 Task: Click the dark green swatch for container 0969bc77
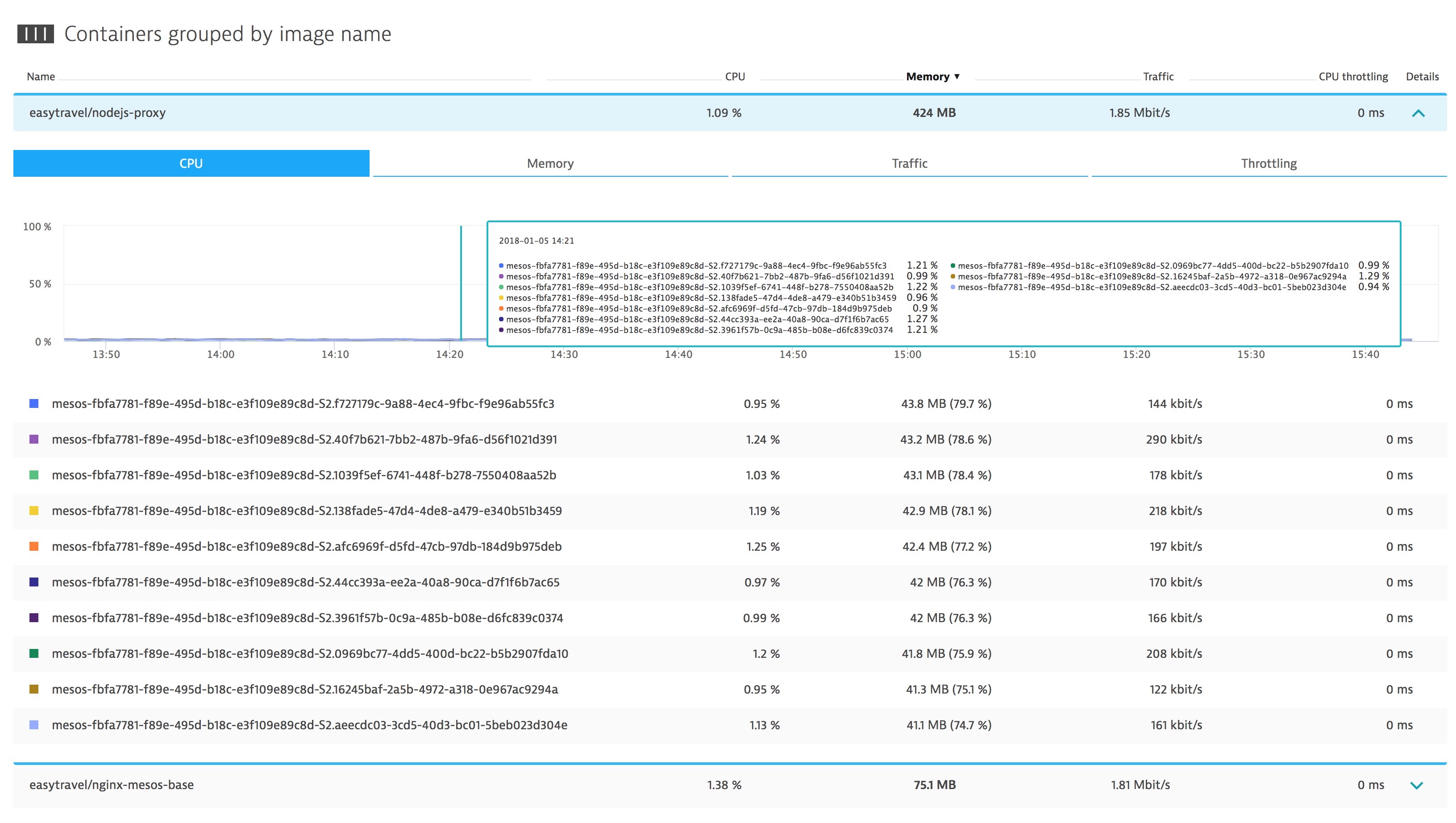pos(34,653)
